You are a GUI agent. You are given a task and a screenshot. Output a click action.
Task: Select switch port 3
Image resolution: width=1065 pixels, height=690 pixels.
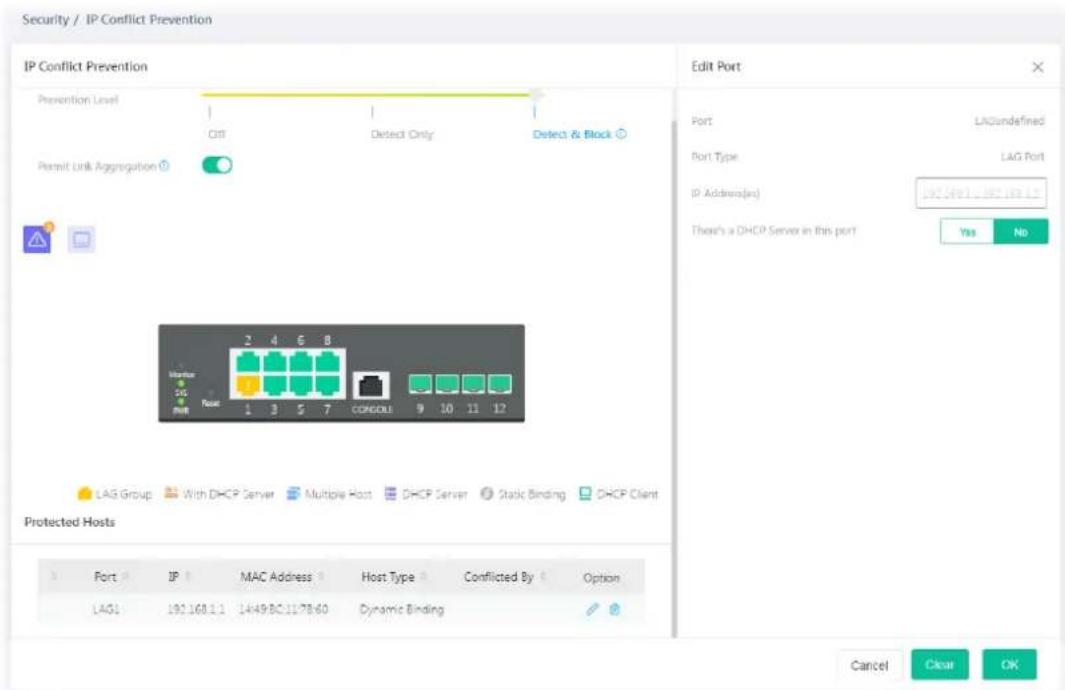click(x=274, y=385)
